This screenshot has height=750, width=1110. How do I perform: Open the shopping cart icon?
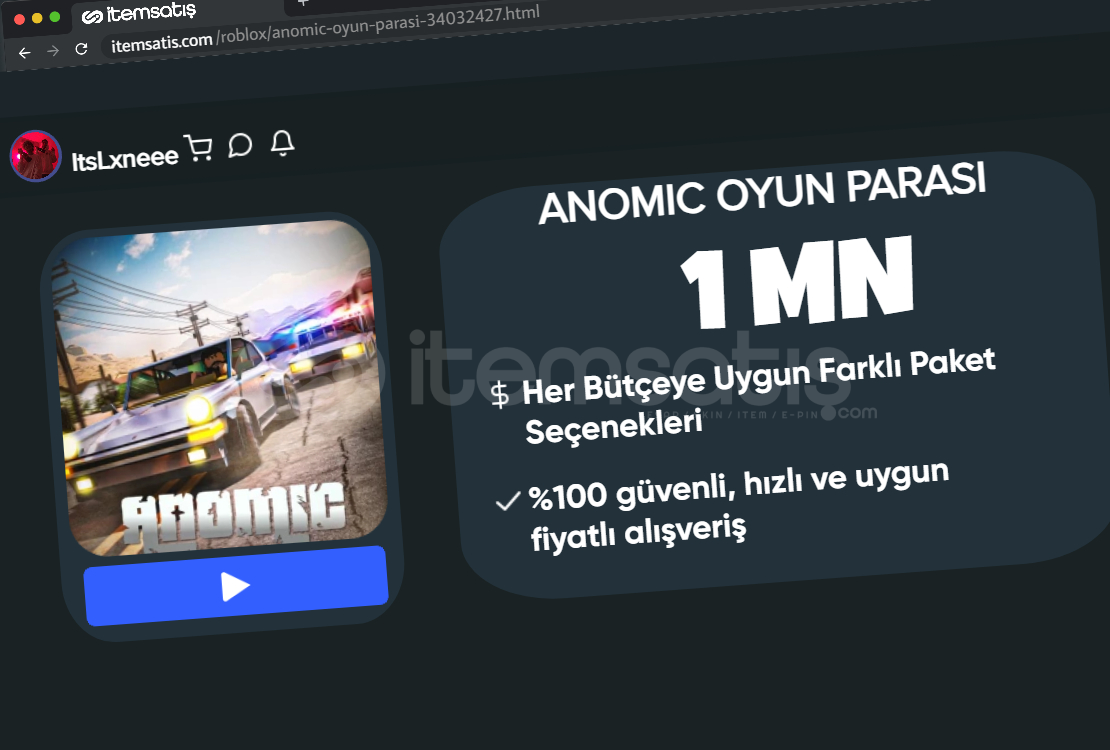click(x=198, y=149)
